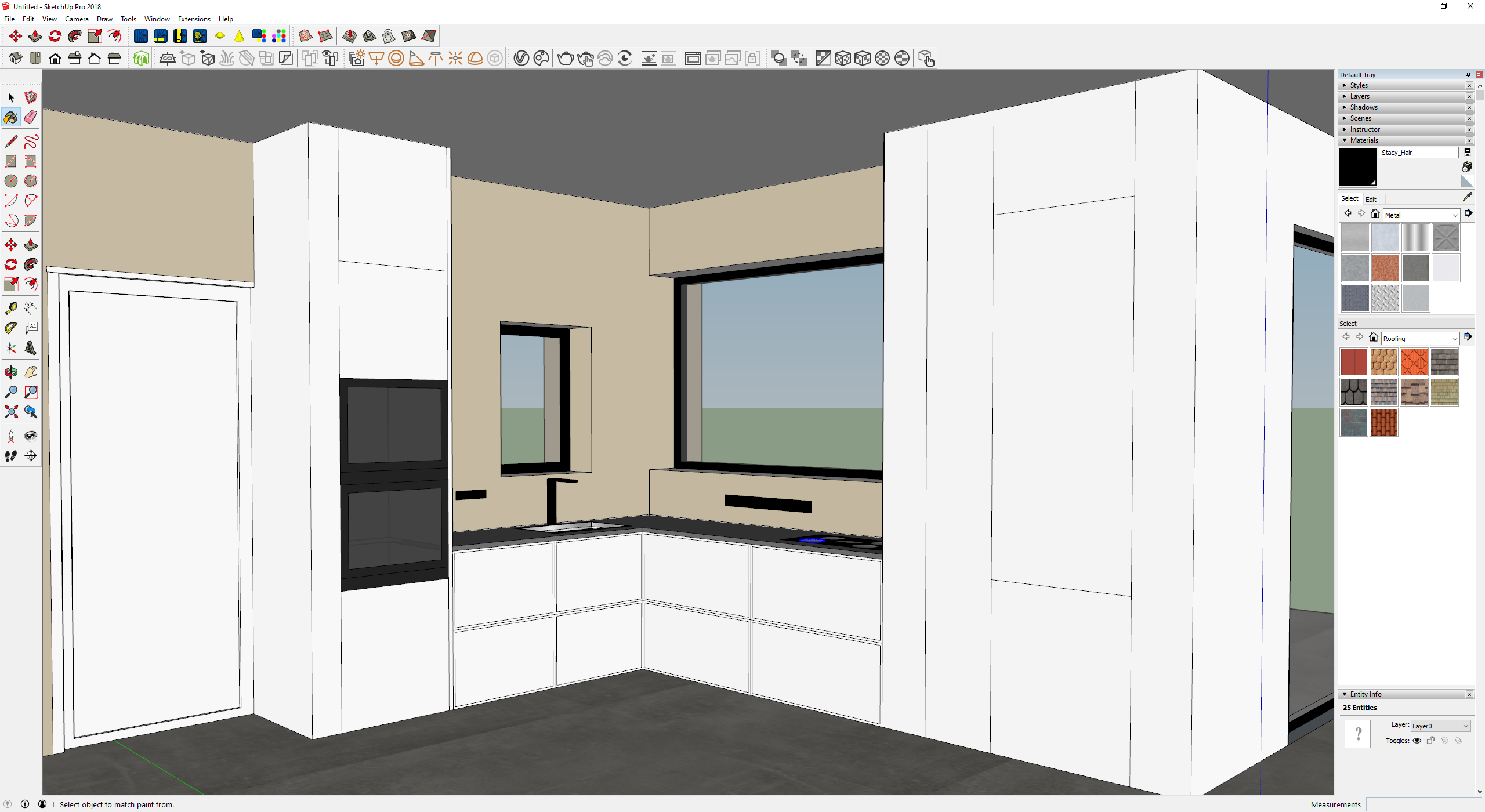Viewport: 1485px width, 812px height.
Task: Select the Eraser tool
Action: pyautogui.click(x=31, y=117)
